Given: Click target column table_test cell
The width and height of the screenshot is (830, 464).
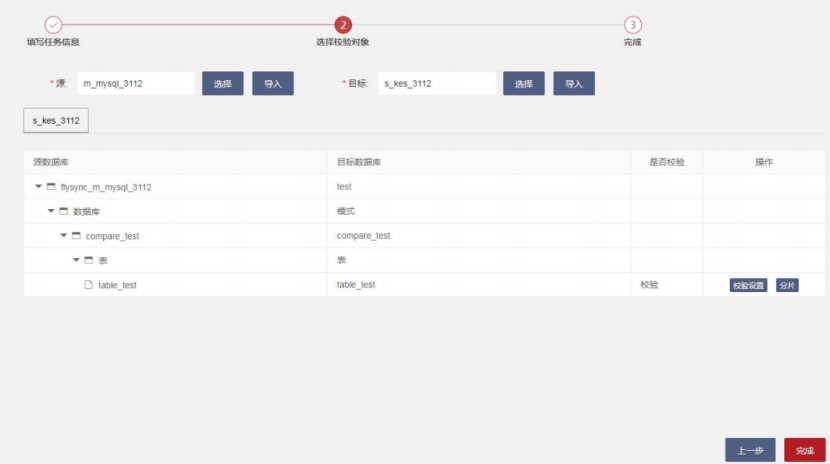Looking at the screenshot, I should 356,285.
